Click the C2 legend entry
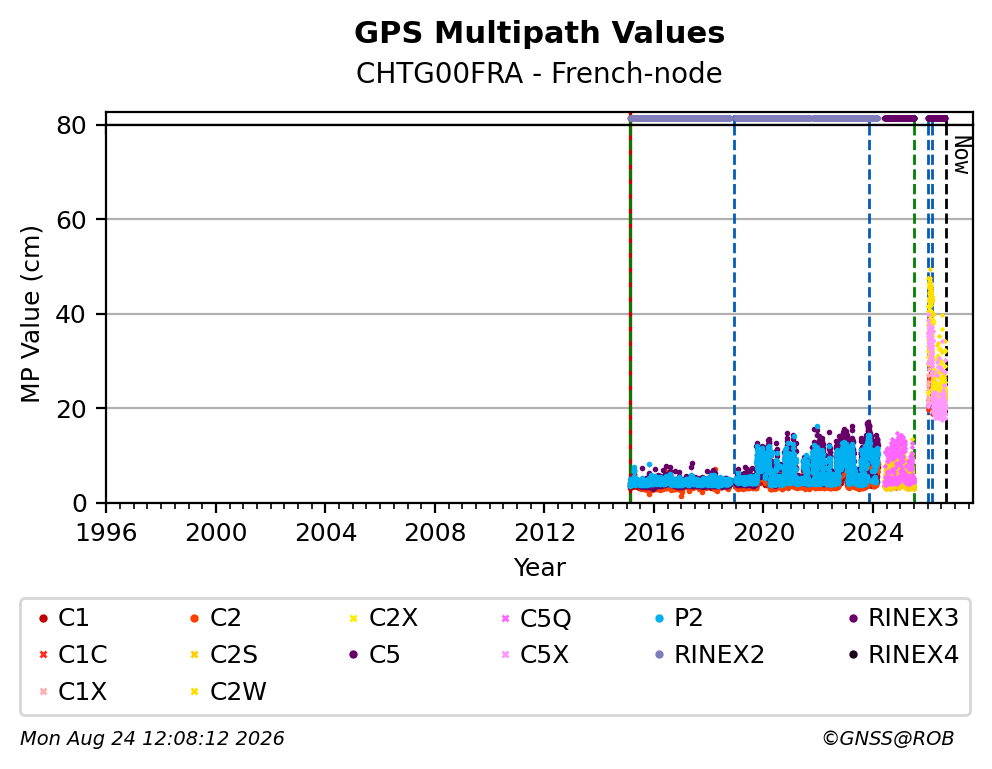The width and height of the screenshot is (992, 769). (x=215, y=618)
